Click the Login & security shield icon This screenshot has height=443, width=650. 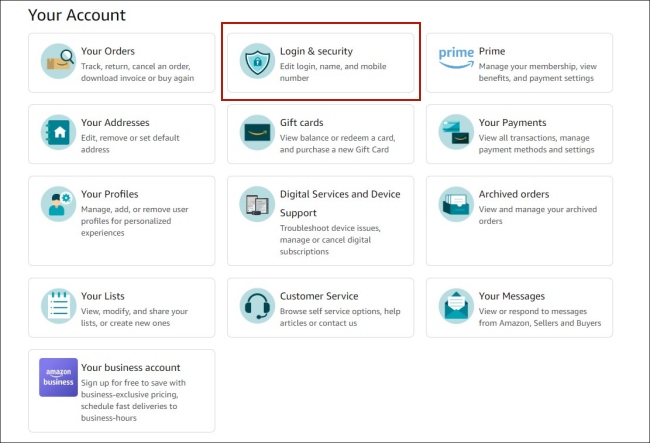(x=257, y=61)
